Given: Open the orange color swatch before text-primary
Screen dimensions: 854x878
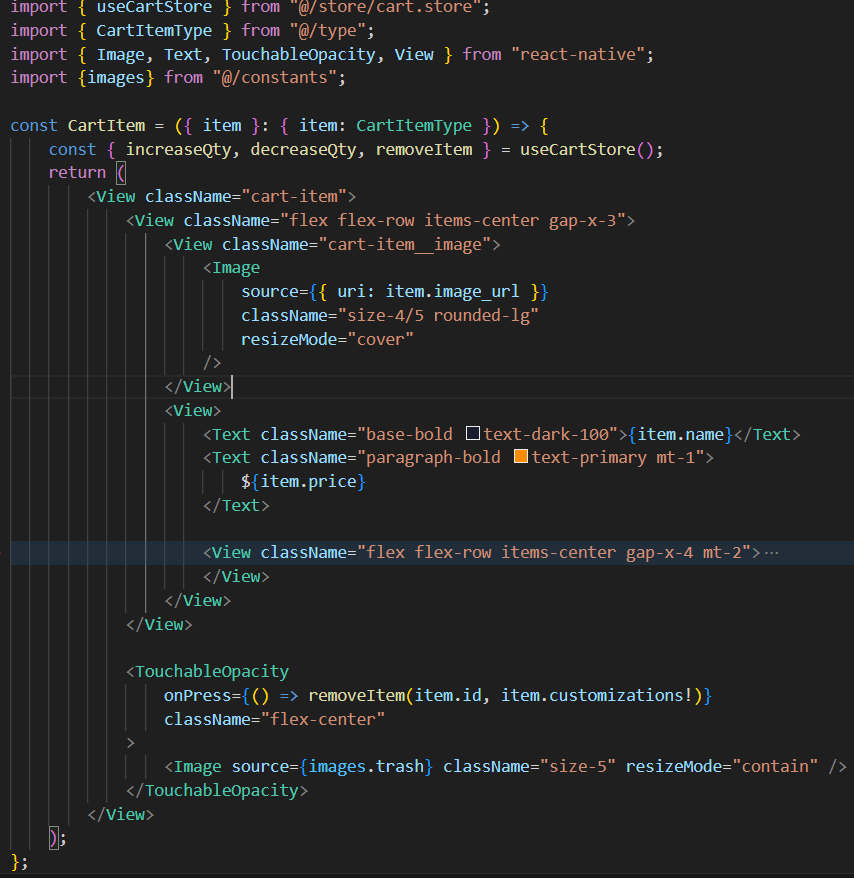Looking at the screenshot, I should click(x=521, y=456).
